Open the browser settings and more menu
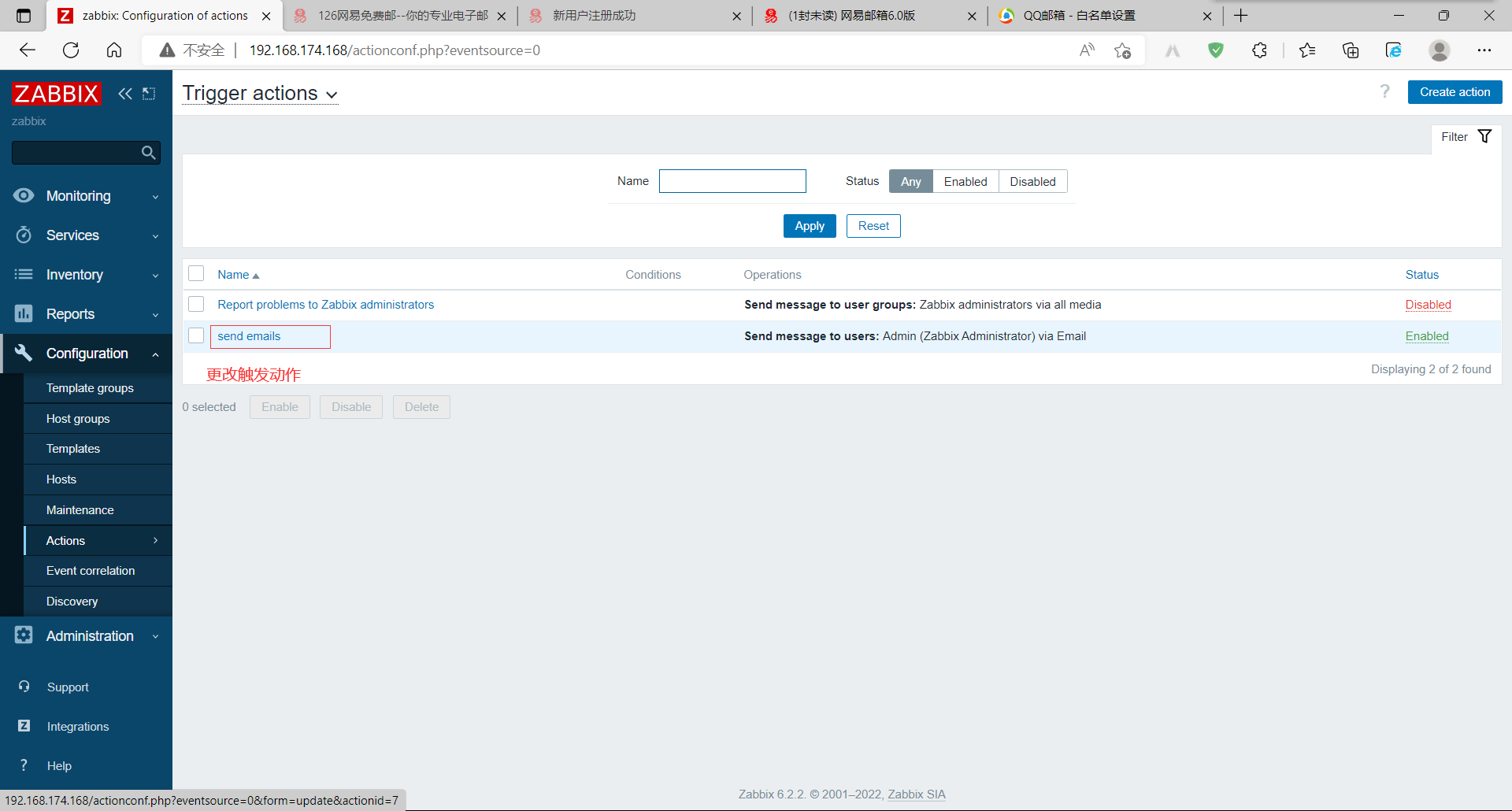The height and width of the screenshot is (811, 1512). [x=1484, y=50]
